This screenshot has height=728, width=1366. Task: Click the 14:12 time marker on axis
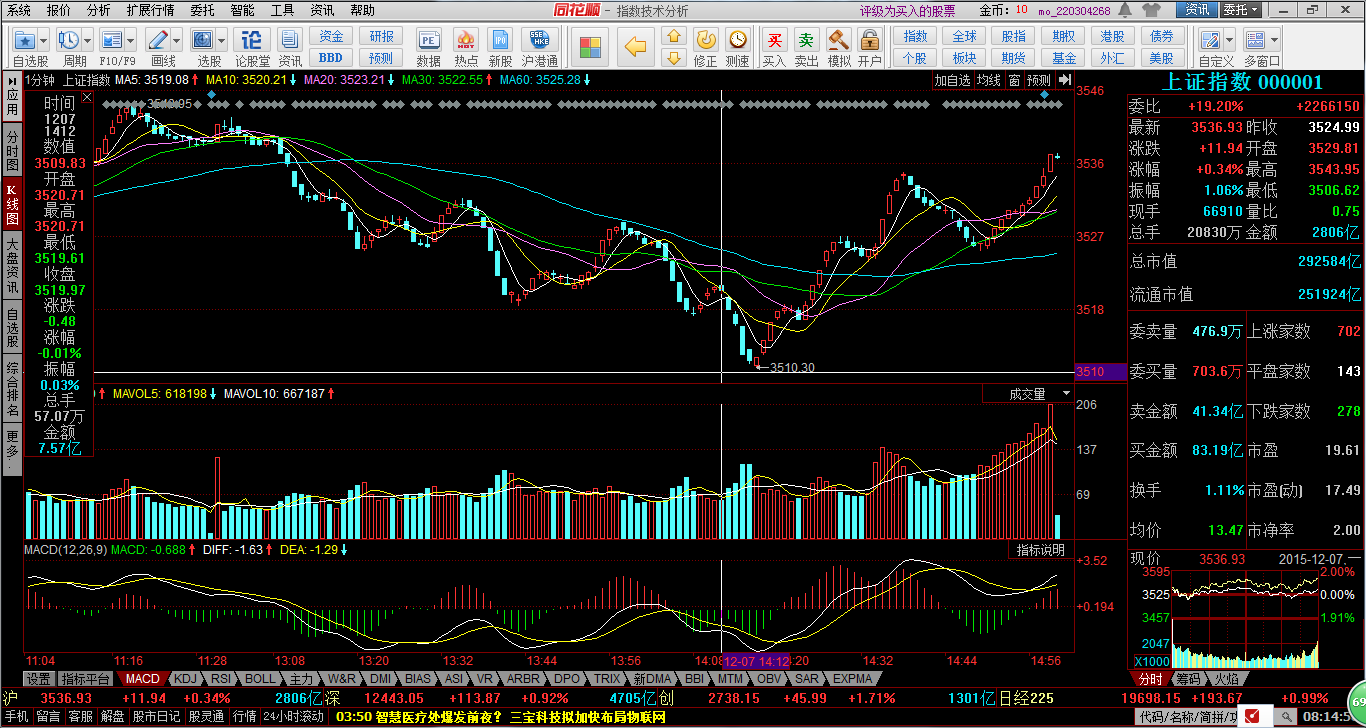pos(757,661)
